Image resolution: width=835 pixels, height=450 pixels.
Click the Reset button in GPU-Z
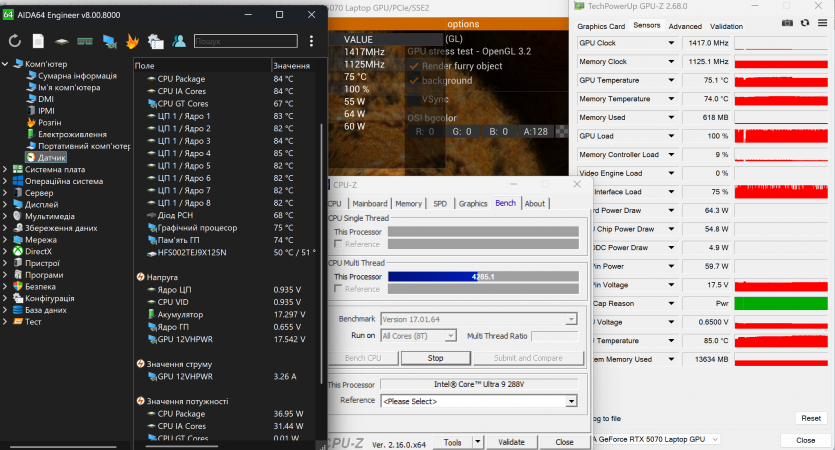tap(810, 418)
